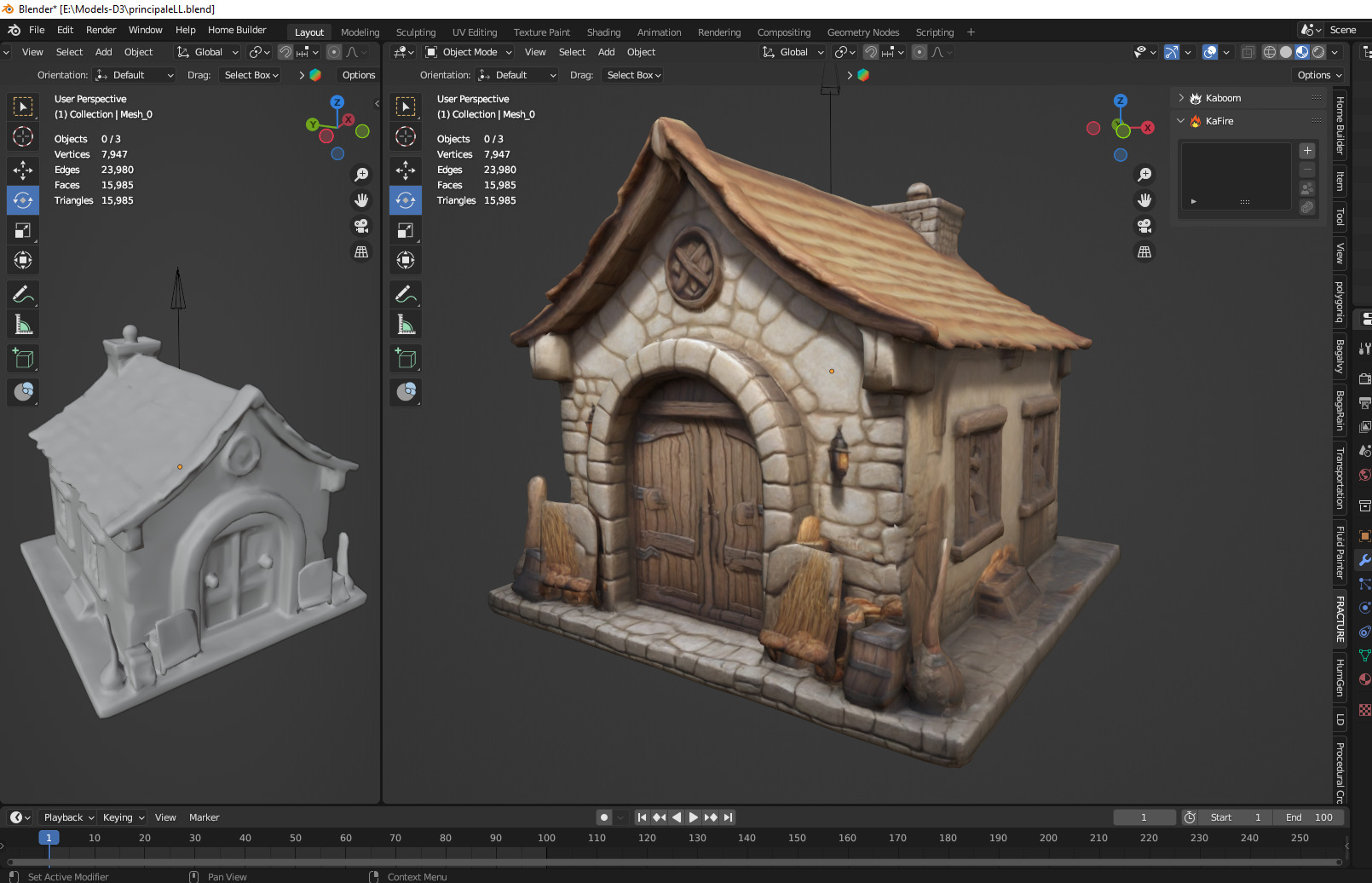Toggle camera view in left viewport

point(361,226)
